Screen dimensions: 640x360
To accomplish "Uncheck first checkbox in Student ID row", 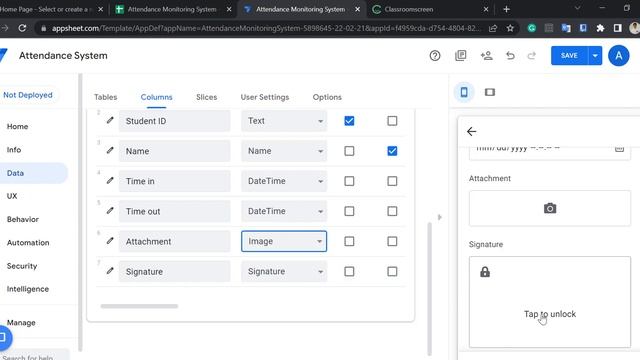I will (x=349, y=121).
